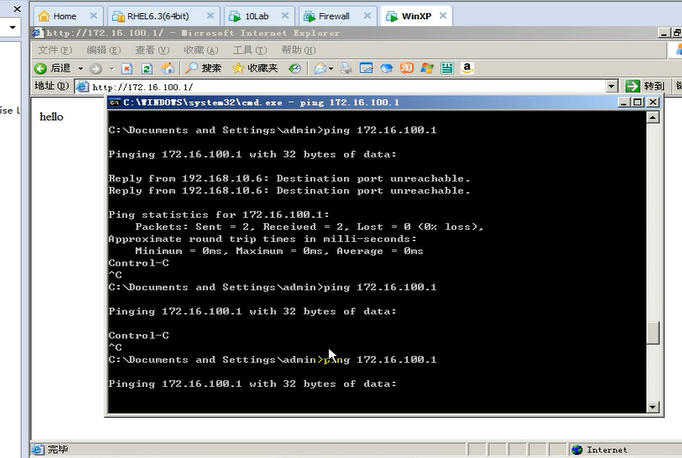The image size is (682, 458).
Task: Close the RHEL6.3(64bit) tab
Action: tap(210, 16)
